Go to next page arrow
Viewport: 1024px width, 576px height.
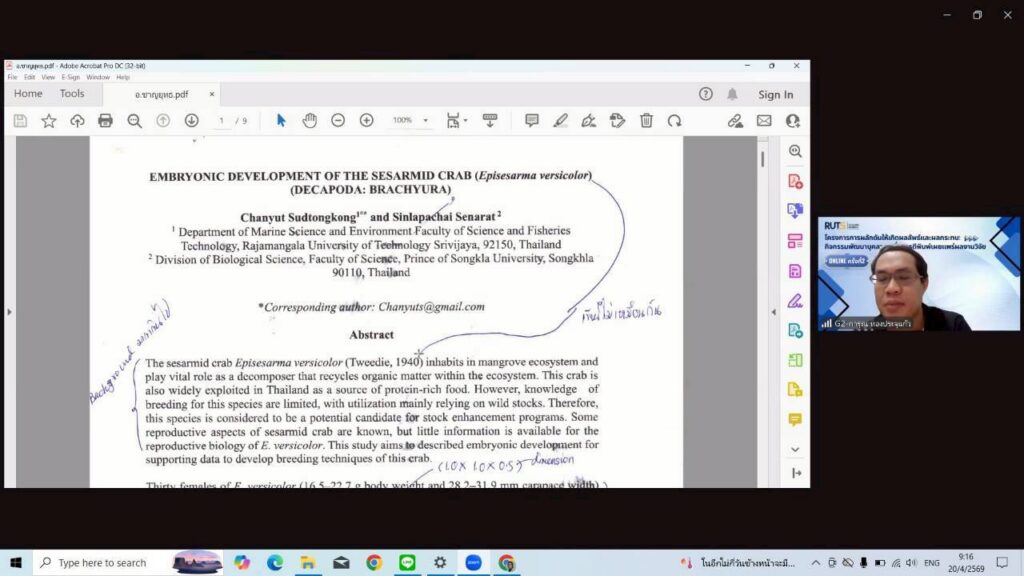pos(191,120)
